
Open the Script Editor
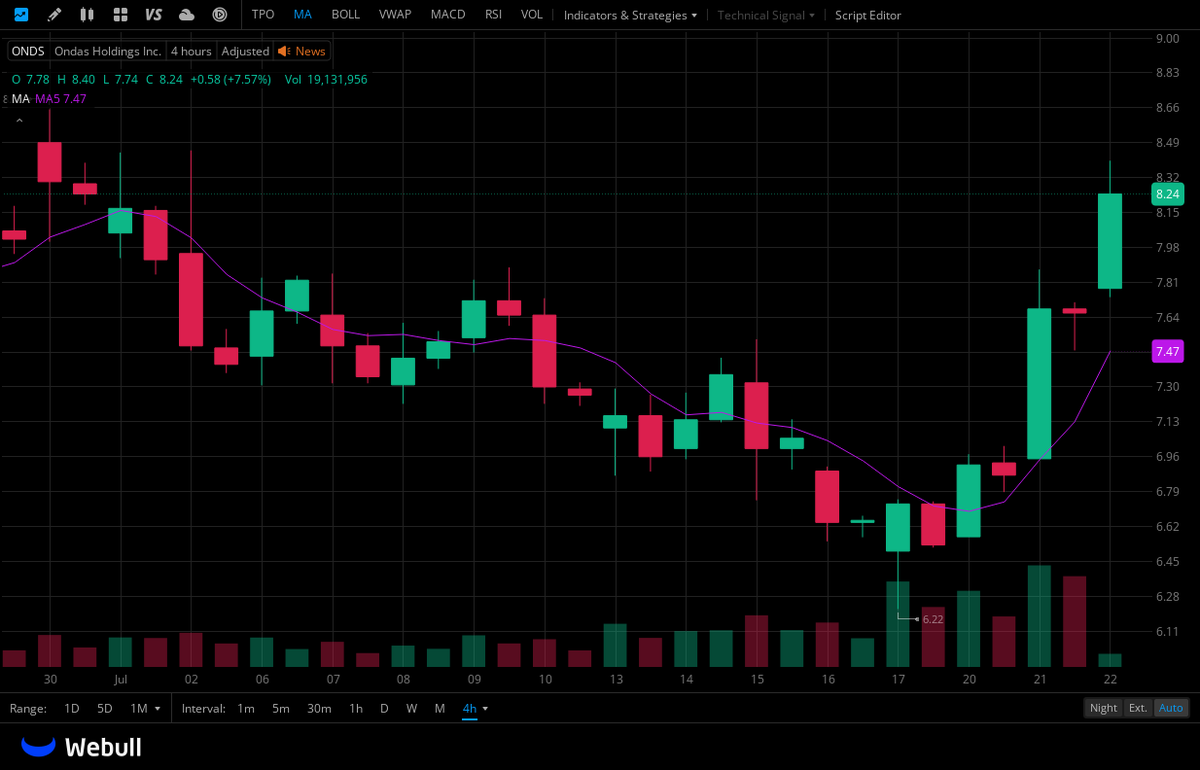point(868,15)
